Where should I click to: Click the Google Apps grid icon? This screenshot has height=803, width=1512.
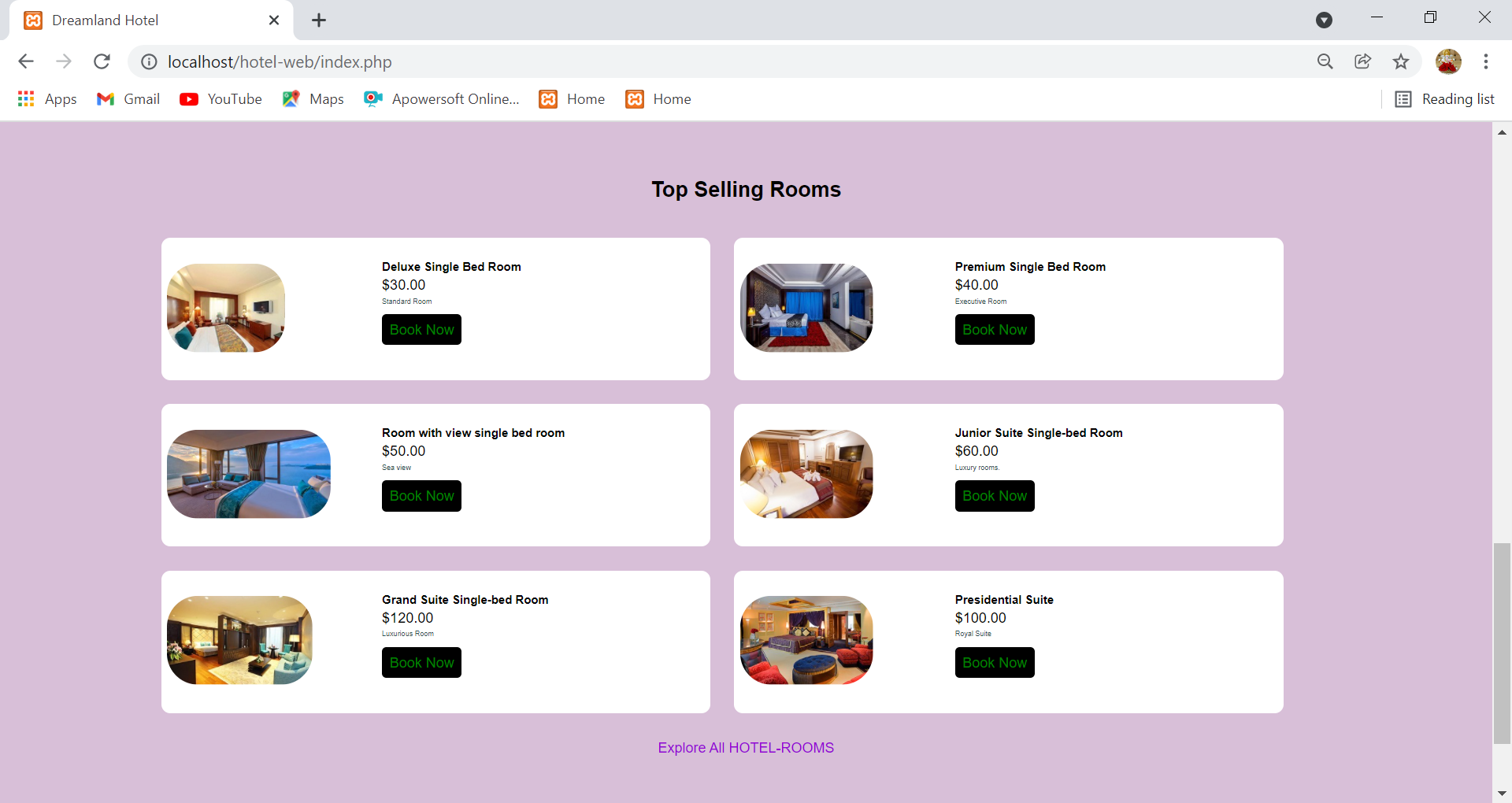pyautogui.click(x=25, y=98)
